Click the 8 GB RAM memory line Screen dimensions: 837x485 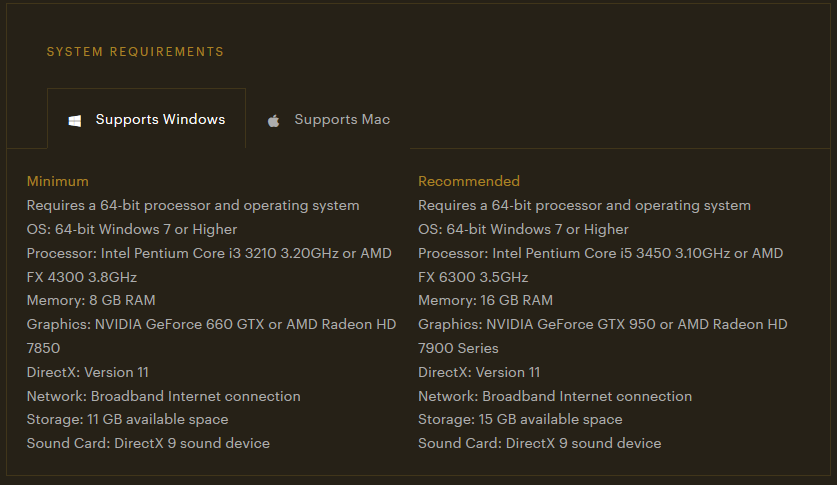pos(91,300)
